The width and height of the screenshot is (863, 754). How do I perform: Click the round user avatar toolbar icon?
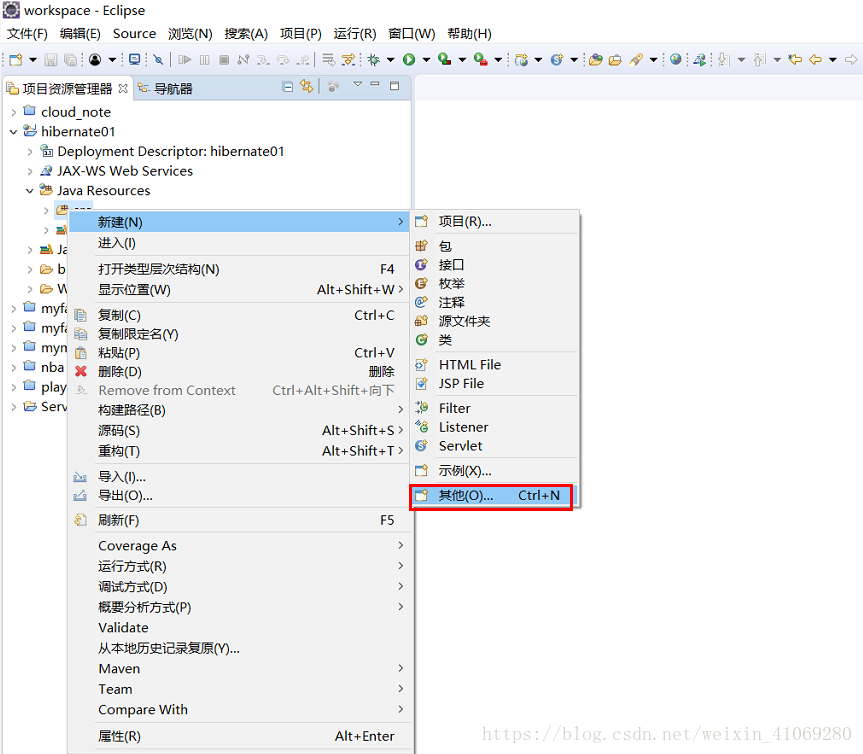[x=95, y=59]
